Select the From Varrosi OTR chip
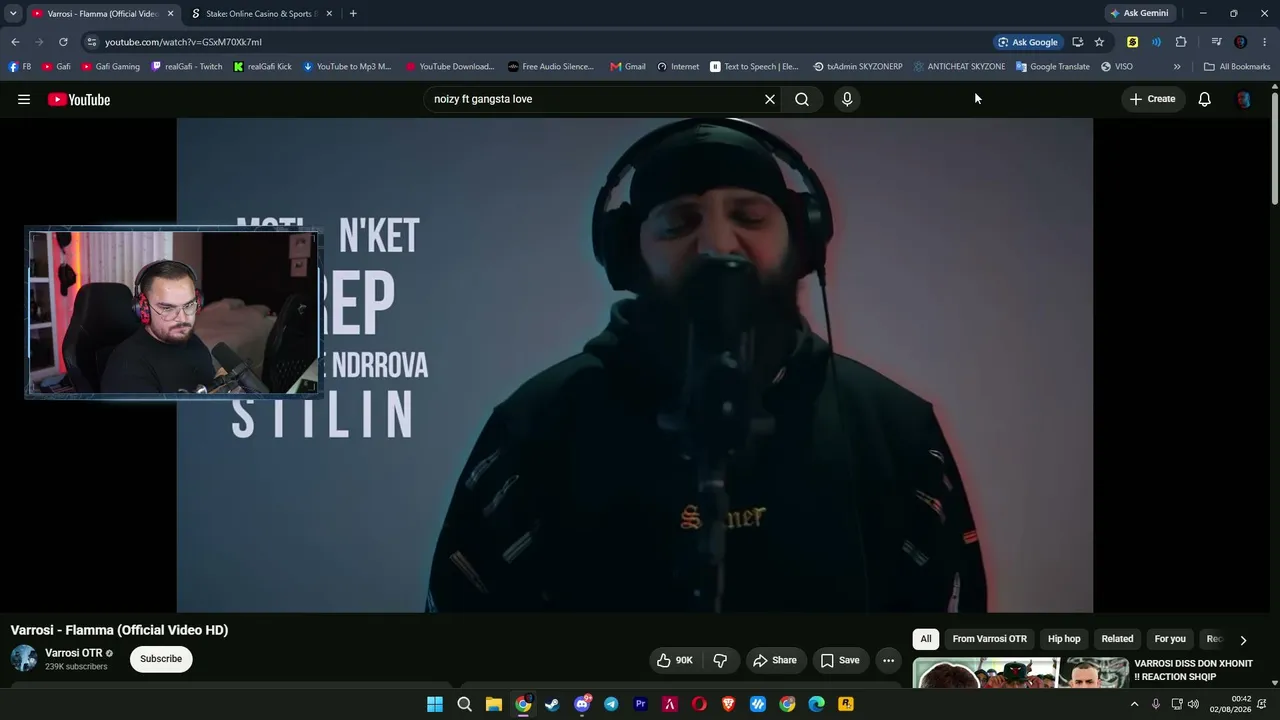 click(x=990, y=639)
